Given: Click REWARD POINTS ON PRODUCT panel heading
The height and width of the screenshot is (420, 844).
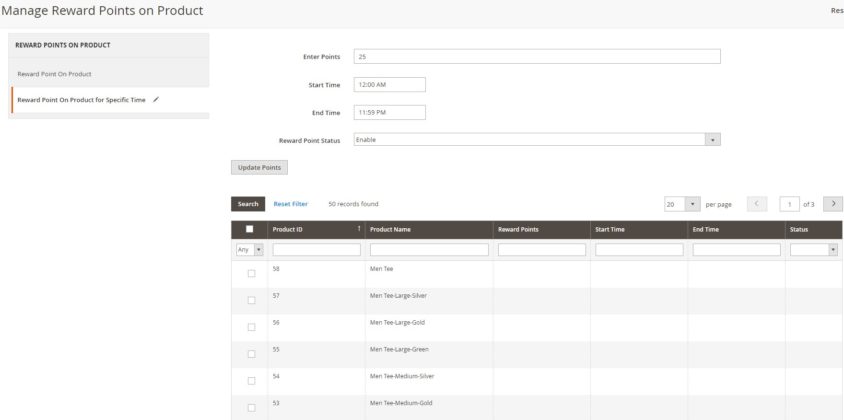Looking at the screenshot, I should (62, 45).
